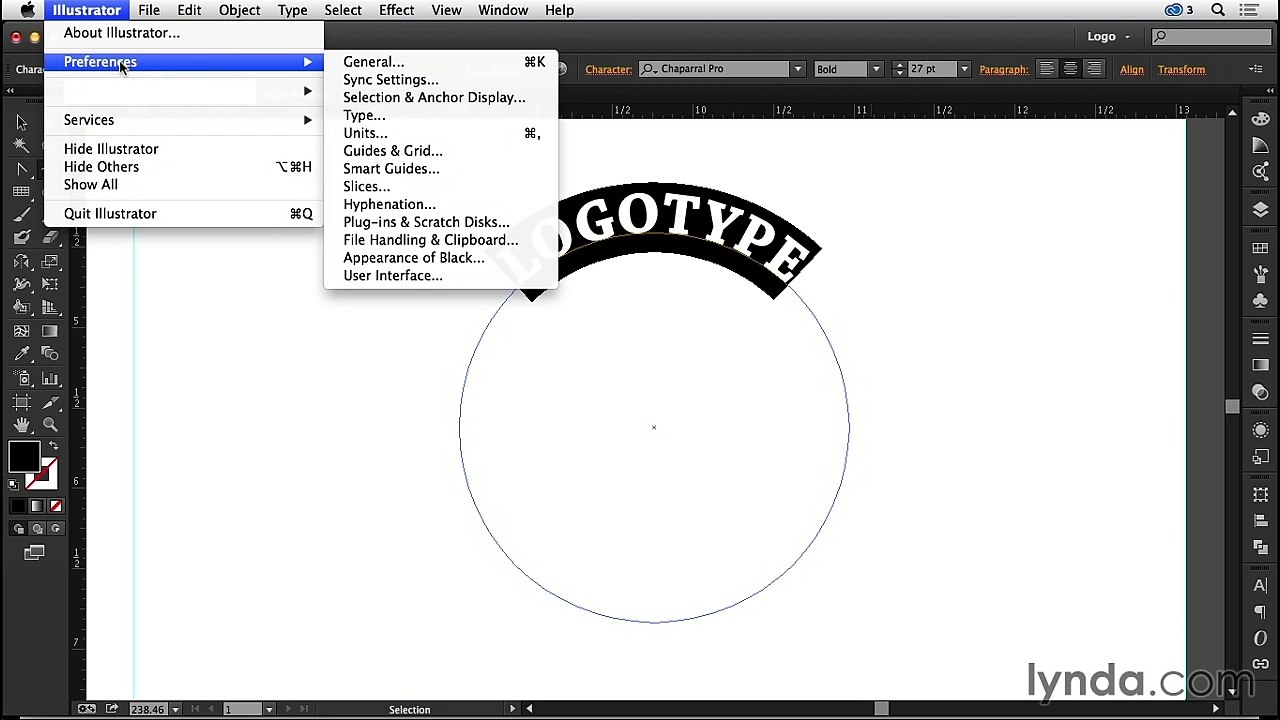Select the Gradient tool

click(x=50, y=331)
